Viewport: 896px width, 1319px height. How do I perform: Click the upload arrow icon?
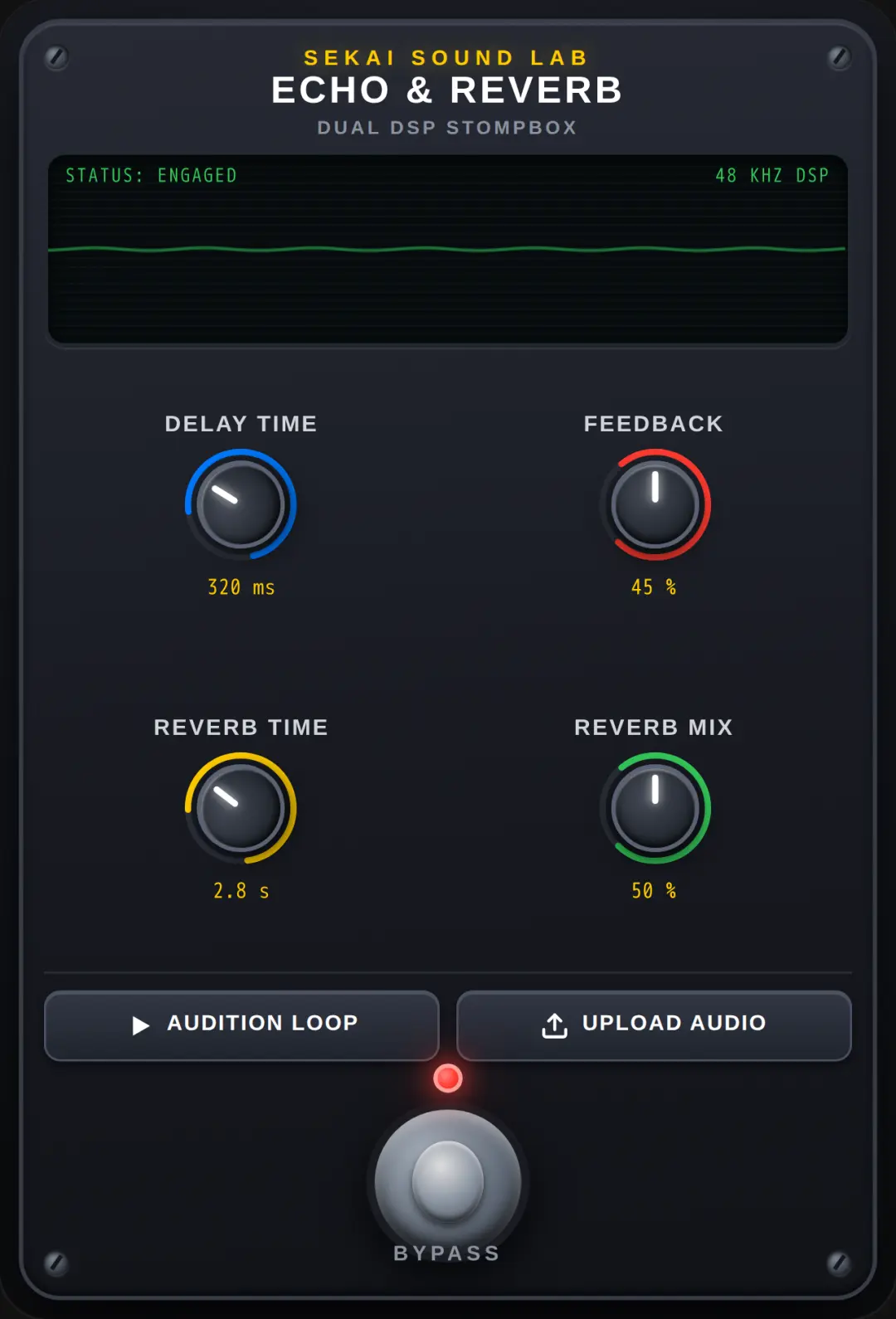click(x=555, y=1025)
